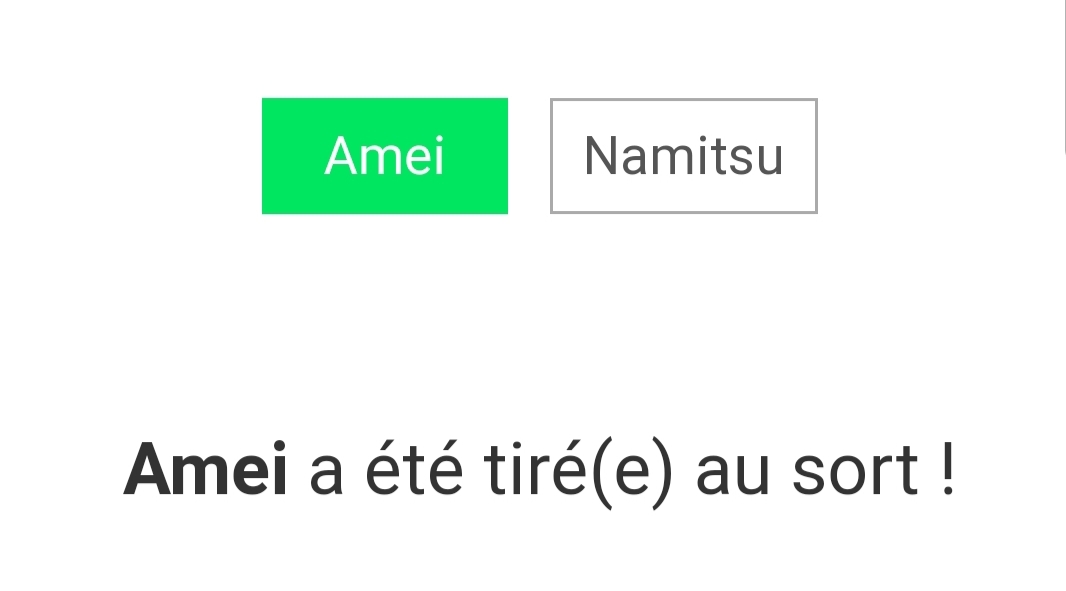Toggle the unselected Namitsu participant option
Screen dimensions: 1066x591
pos(683,156)
